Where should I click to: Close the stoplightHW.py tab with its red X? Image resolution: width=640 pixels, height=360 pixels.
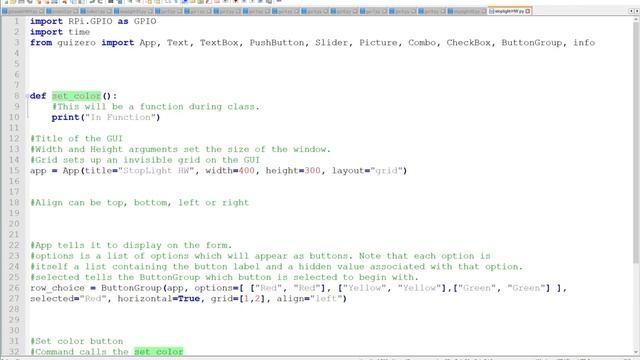pos(528,11)
